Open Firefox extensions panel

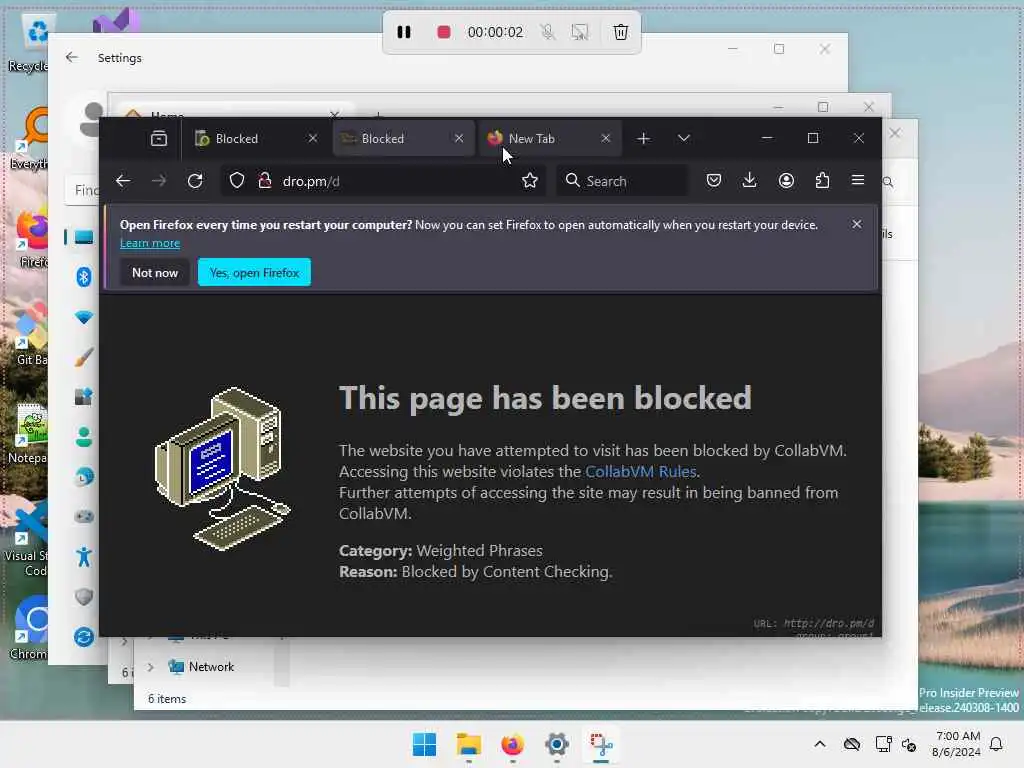coord(822,180)
